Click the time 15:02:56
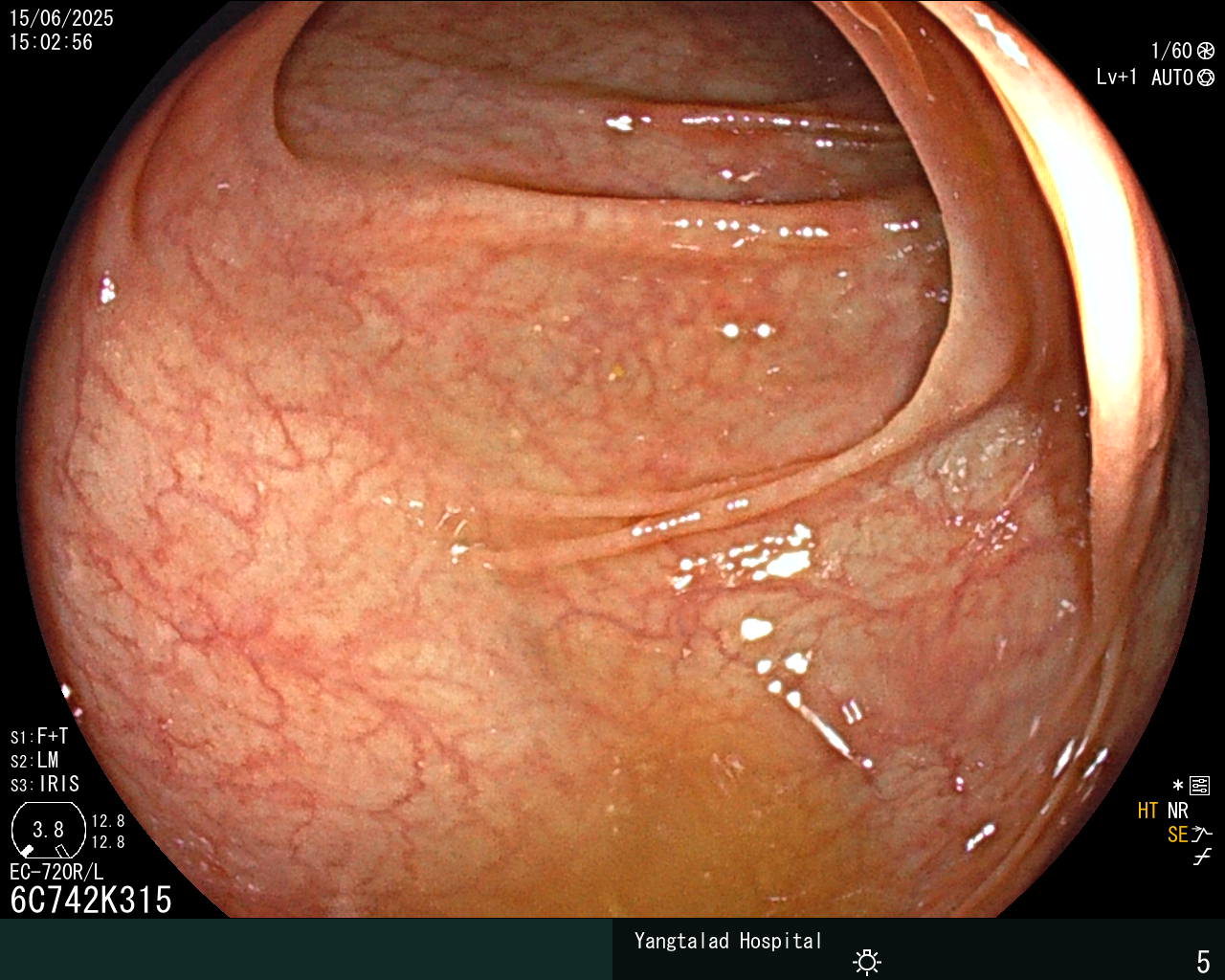 (x=51, y=42)
